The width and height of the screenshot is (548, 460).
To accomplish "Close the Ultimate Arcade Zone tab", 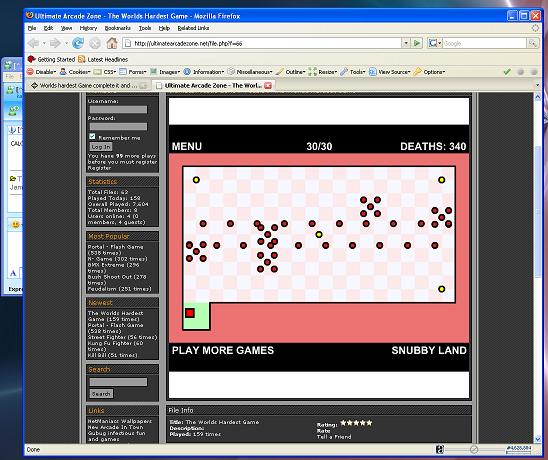I will tap(268, 85).
